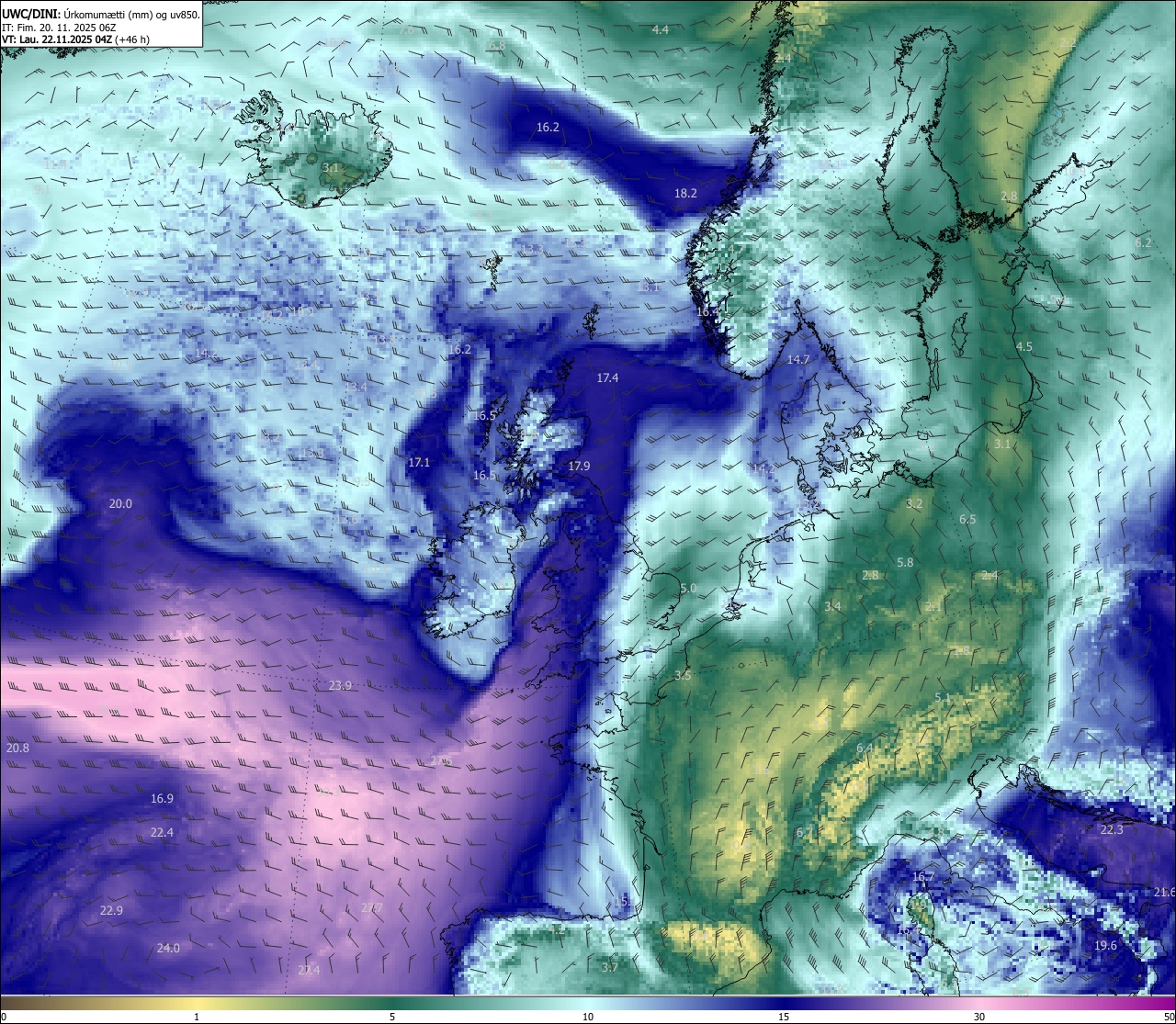Click the value label '23.9' southwest of Ireland
The image size is (1176, 1024).
tap(340, 686)
